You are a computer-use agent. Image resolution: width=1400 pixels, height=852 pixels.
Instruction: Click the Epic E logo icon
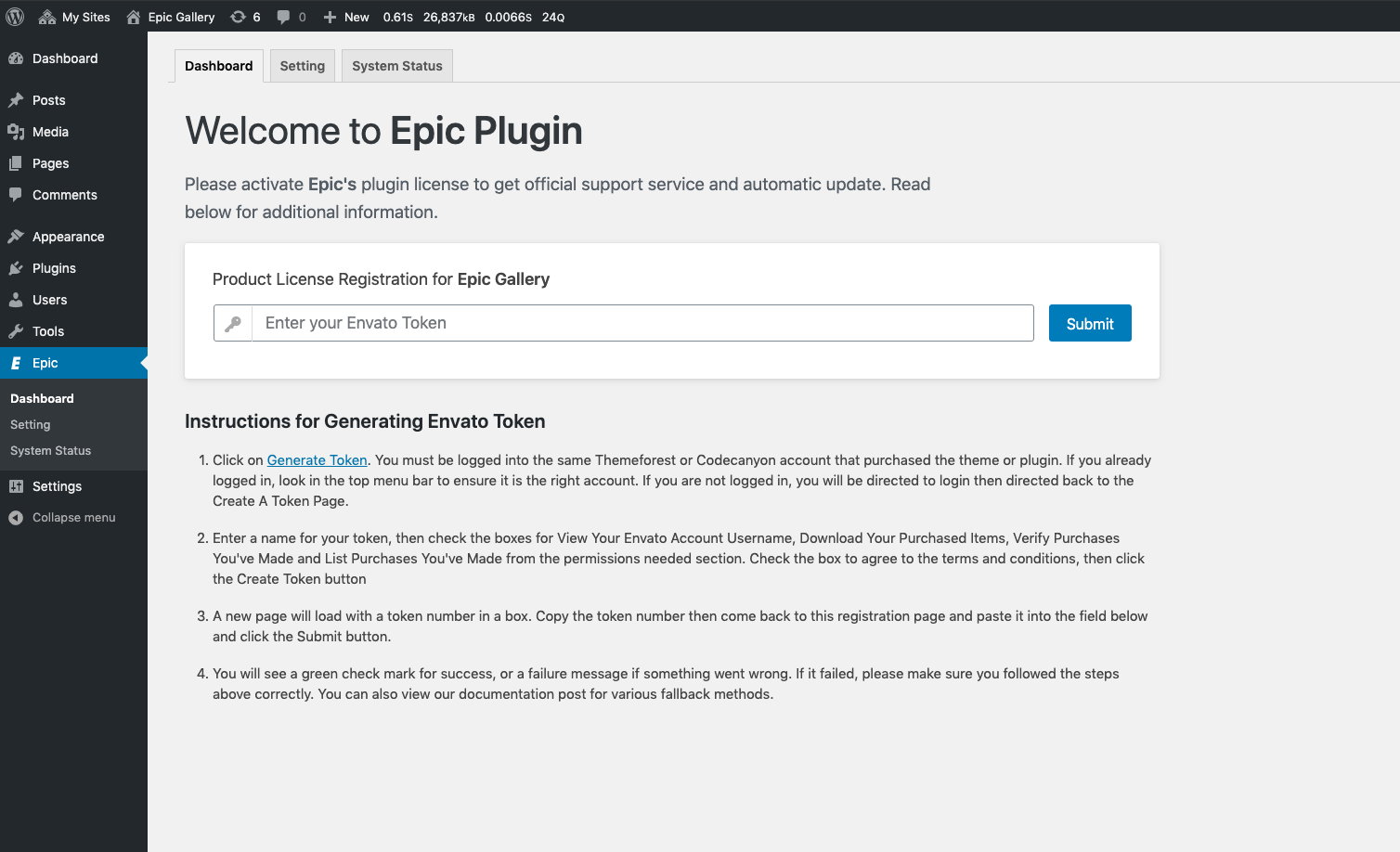point(16,363)
